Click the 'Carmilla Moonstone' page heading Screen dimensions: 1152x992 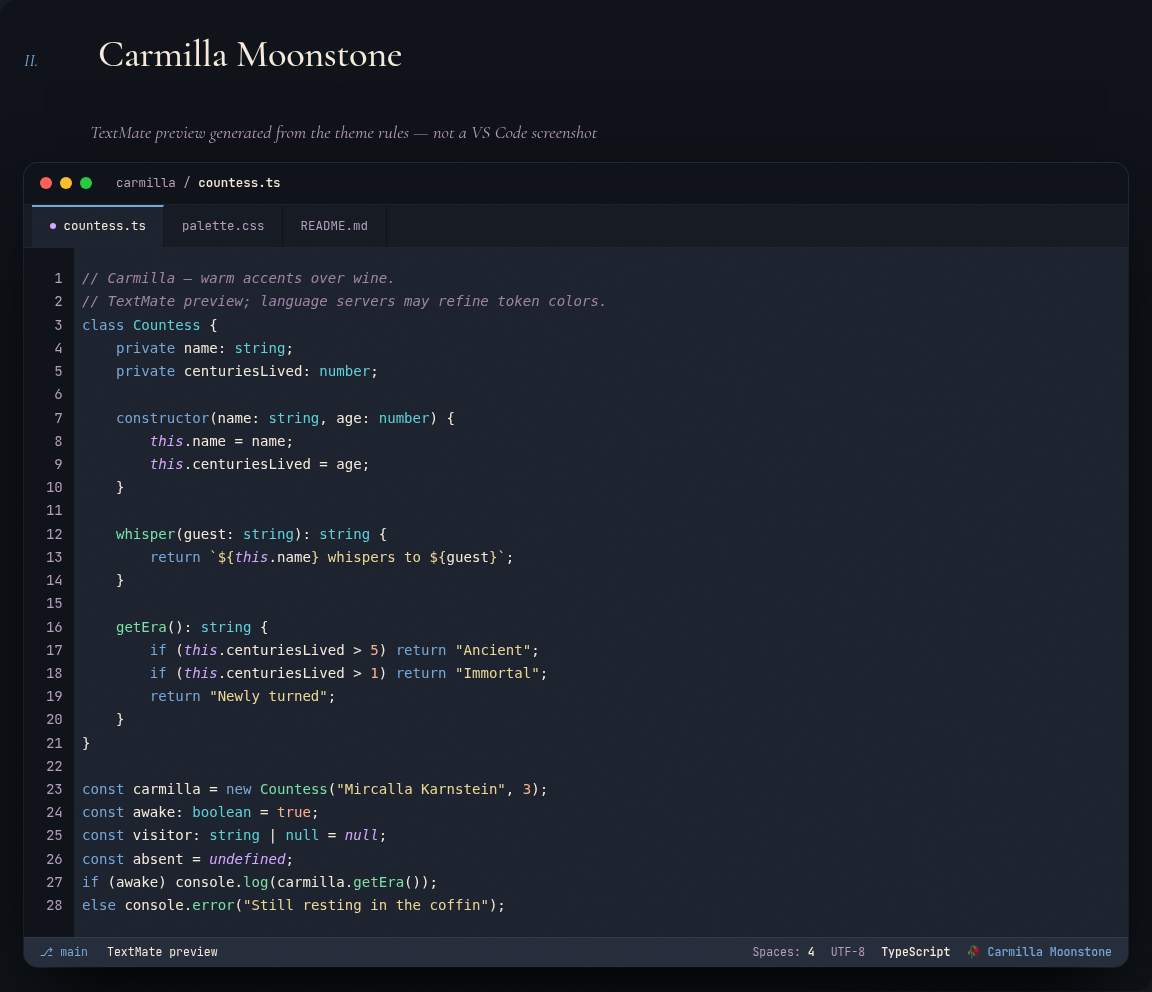click(251, 55)
